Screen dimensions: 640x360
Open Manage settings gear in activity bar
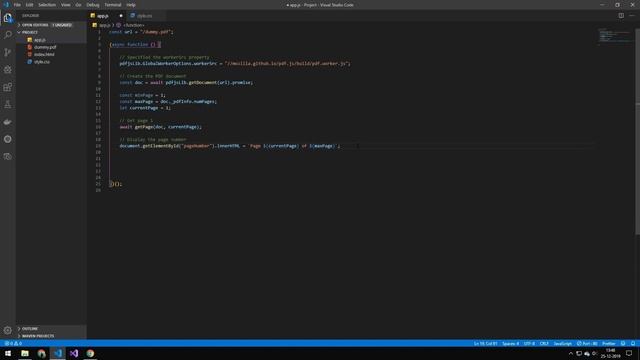click(x=8, y=330)
